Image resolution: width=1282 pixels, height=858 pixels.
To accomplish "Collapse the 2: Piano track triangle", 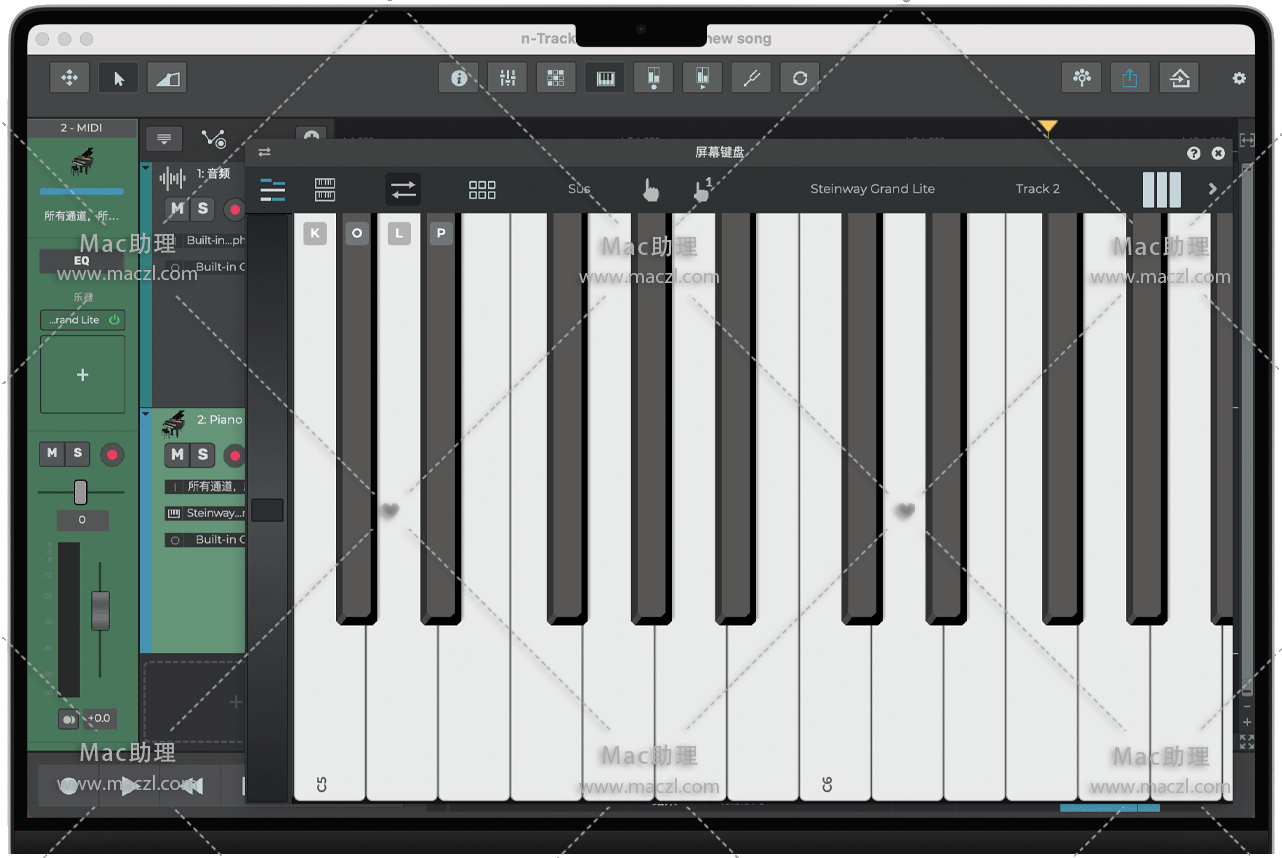I will pyautogui.click(x=146, y=413).
